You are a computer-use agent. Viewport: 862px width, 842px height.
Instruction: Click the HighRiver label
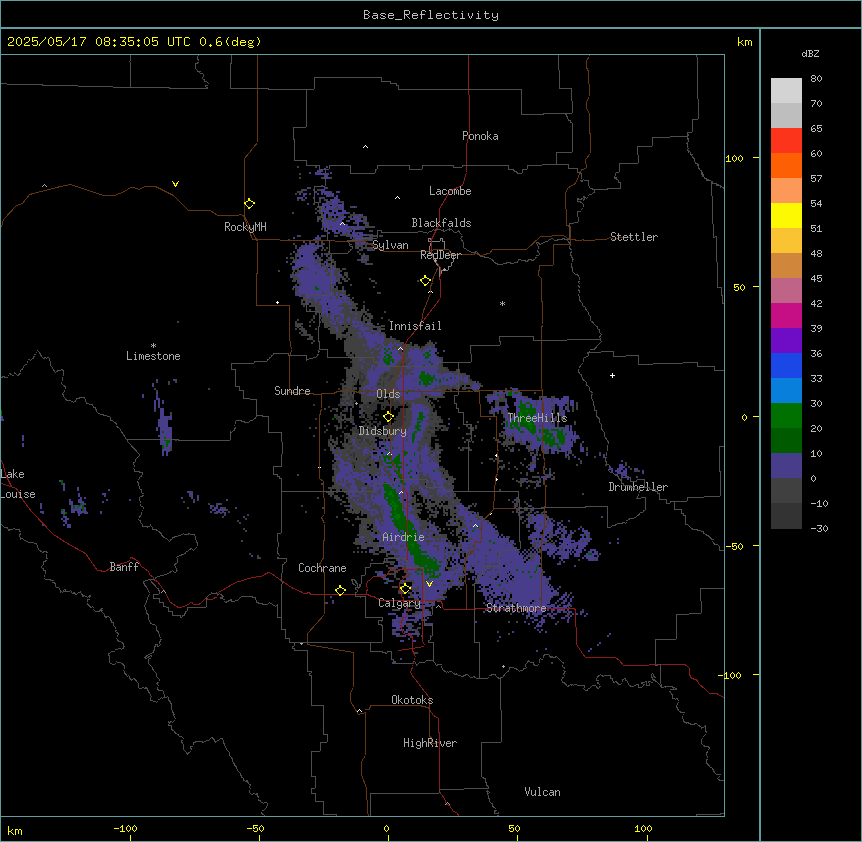coord(430,743)
